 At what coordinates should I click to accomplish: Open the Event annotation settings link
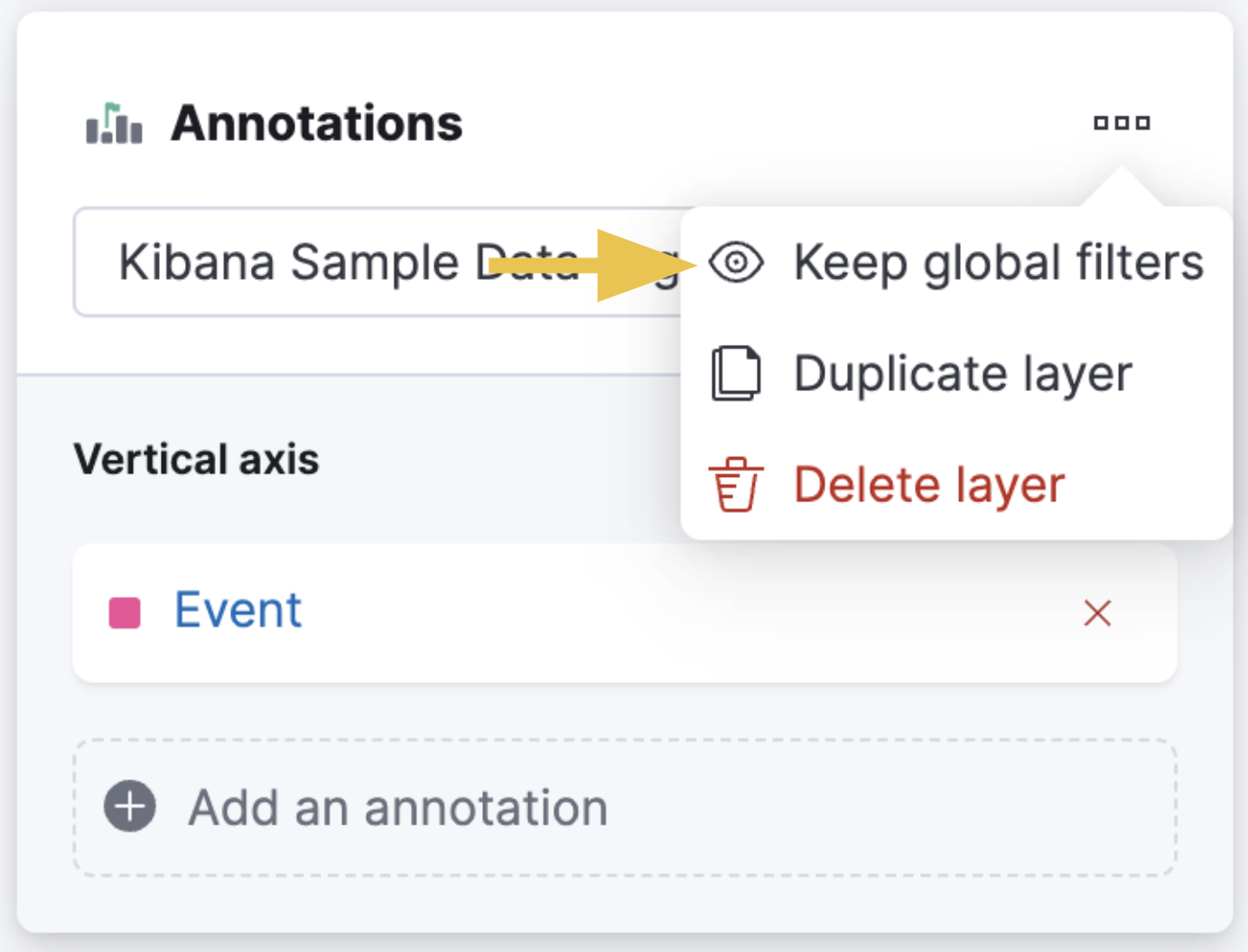[x=237, y=610]
